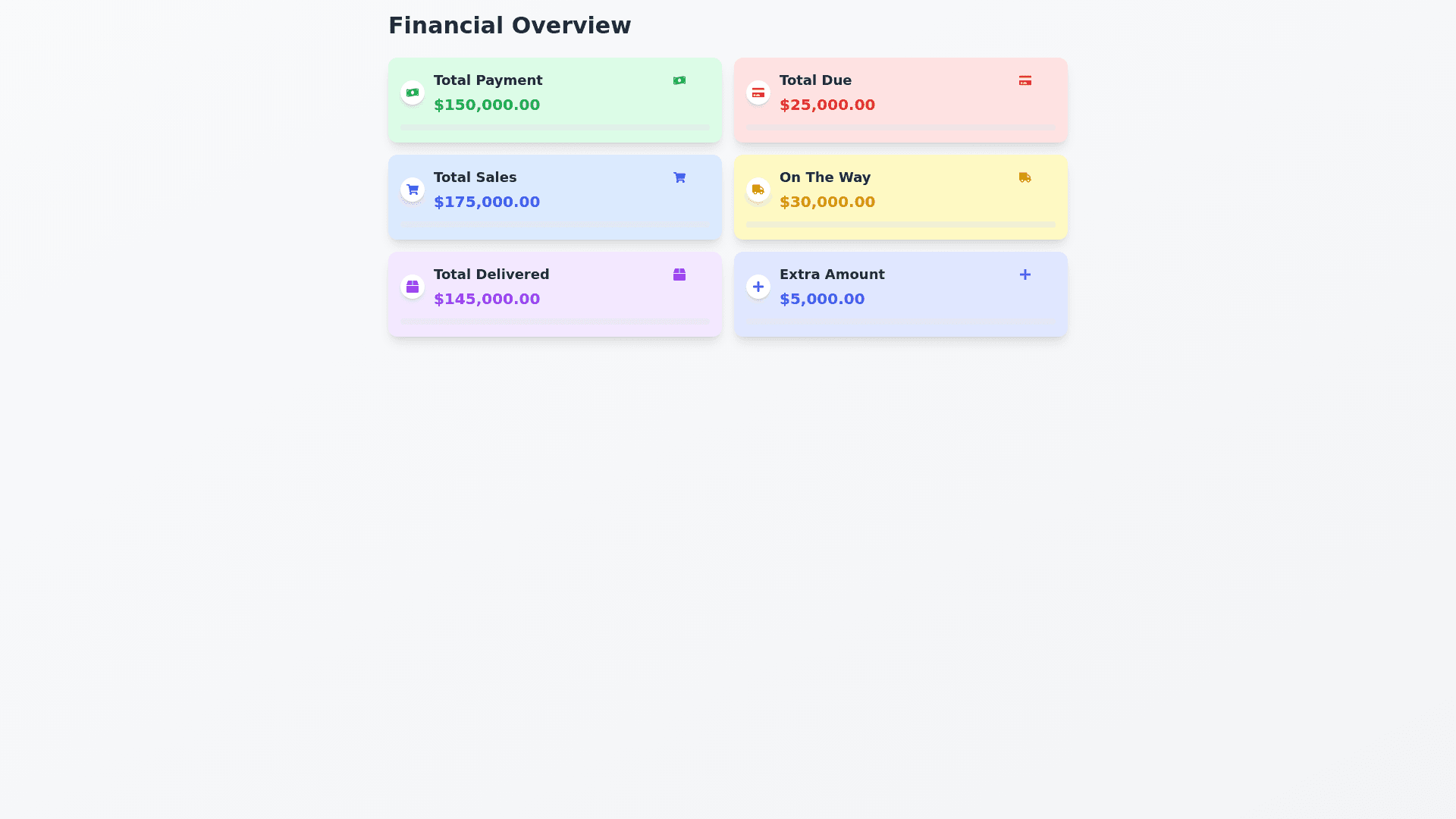Click the white circled shopping cart icon
Viewport: 1456px width, 819px height.
413,190
